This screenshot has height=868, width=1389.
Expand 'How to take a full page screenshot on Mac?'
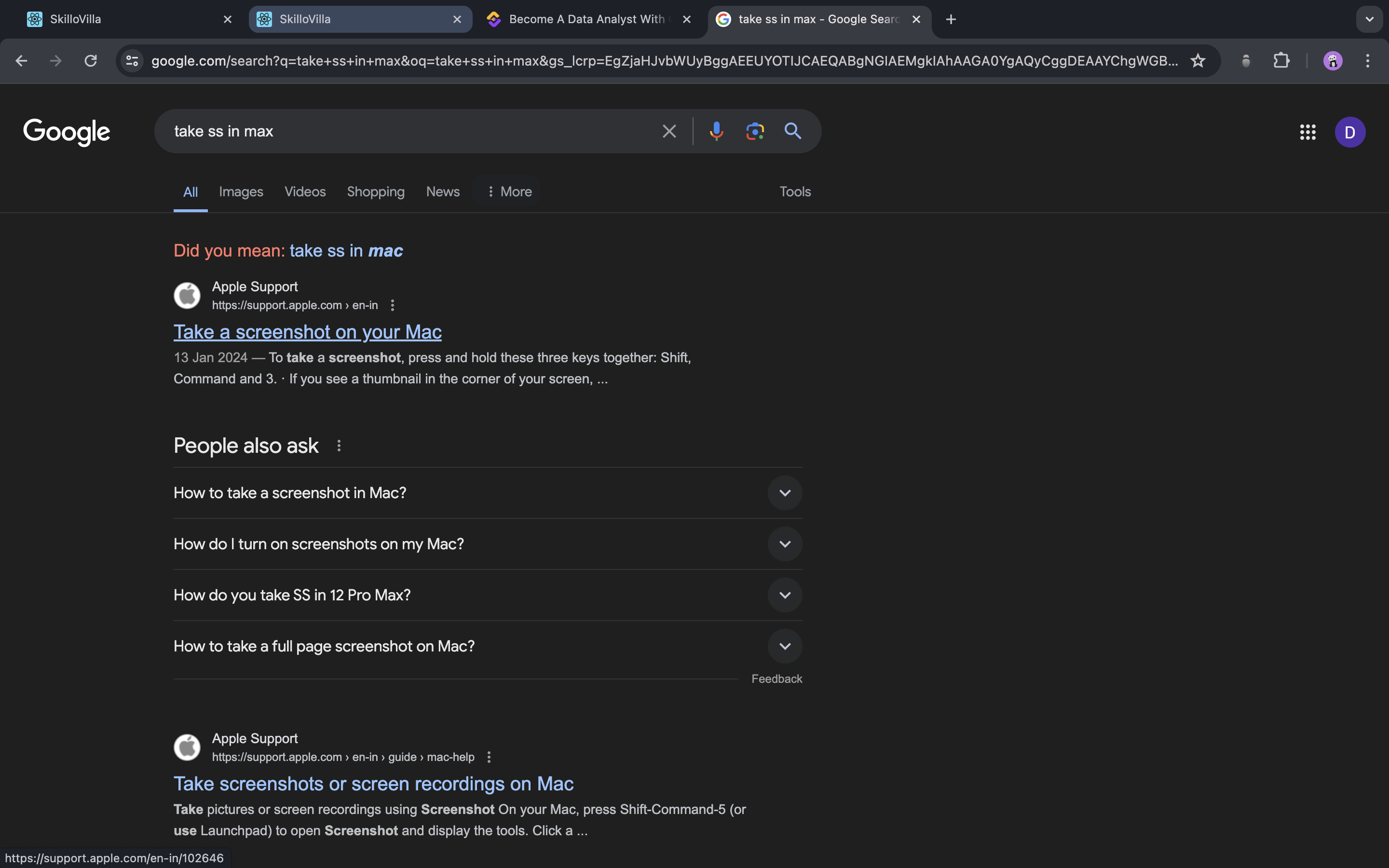pyautogui.click(x=785, y=646)
